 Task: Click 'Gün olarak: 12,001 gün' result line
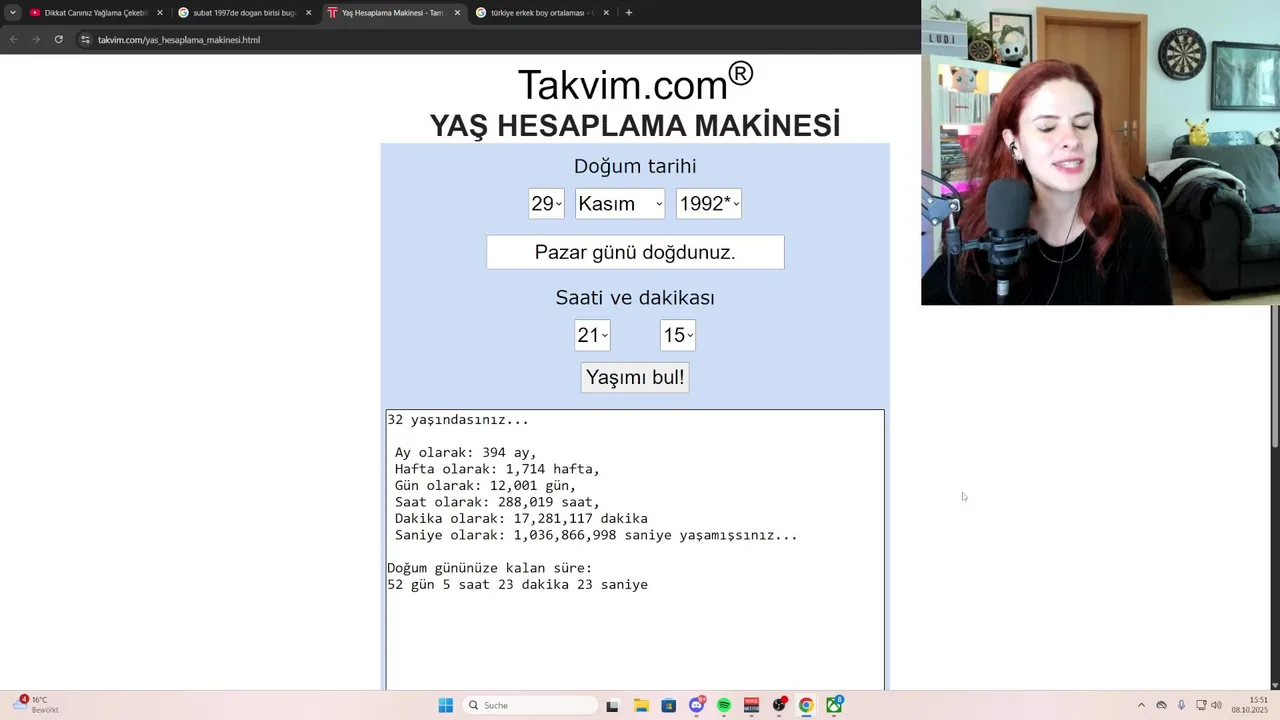tap(485, 485)
